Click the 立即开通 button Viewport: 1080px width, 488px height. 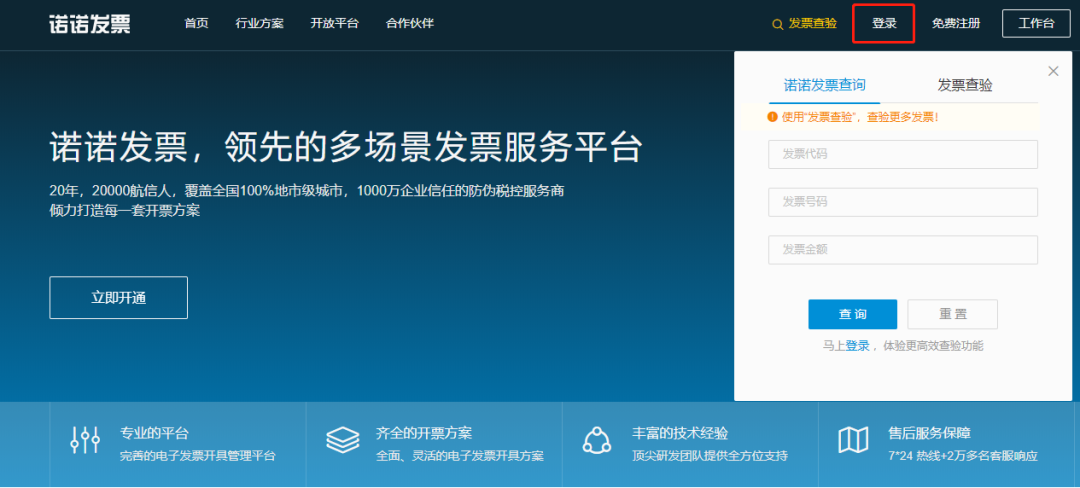[x=118, y=298]
